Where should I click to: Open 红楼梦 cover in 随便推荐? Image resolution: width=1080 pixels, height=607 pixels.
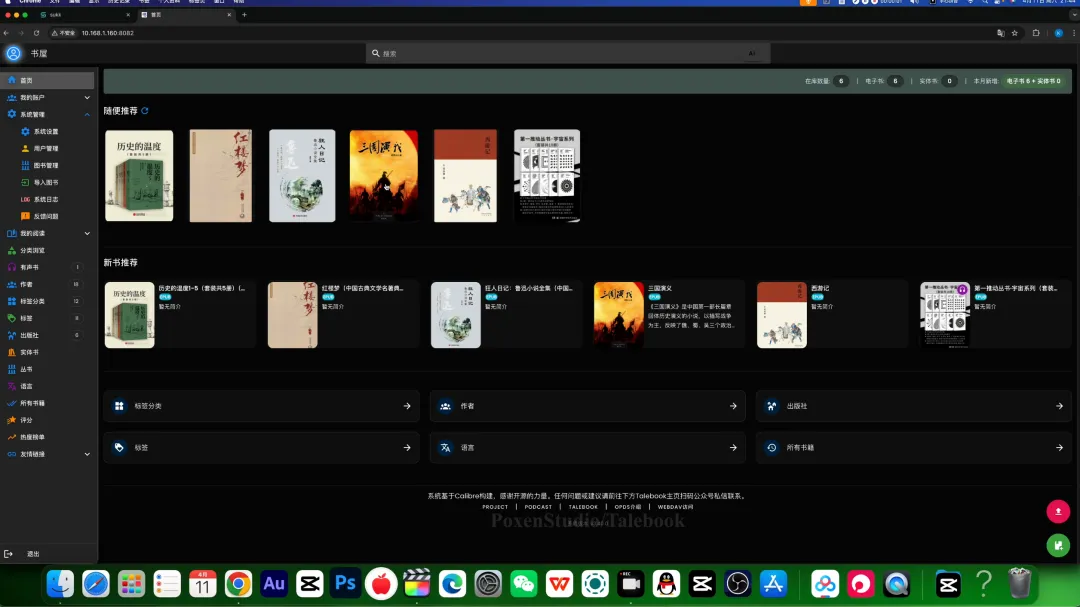click(x=220, y=176)
